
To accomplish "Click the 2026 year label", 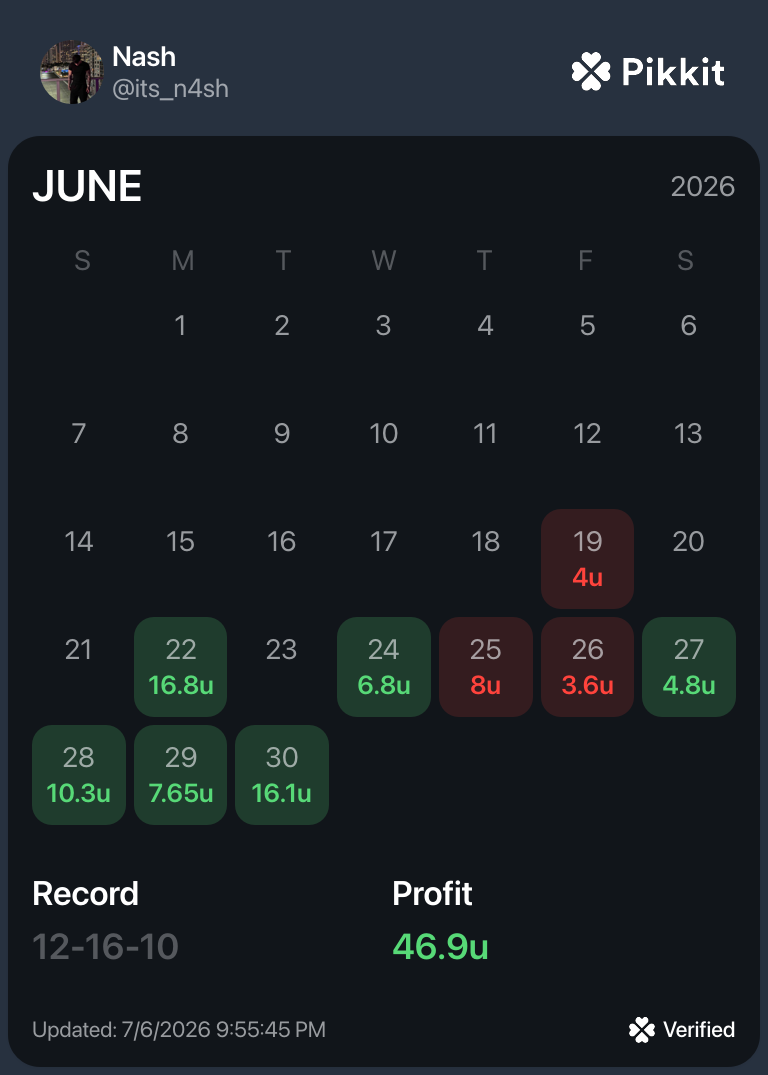I will pyautogui.click(x=703, y=186).
